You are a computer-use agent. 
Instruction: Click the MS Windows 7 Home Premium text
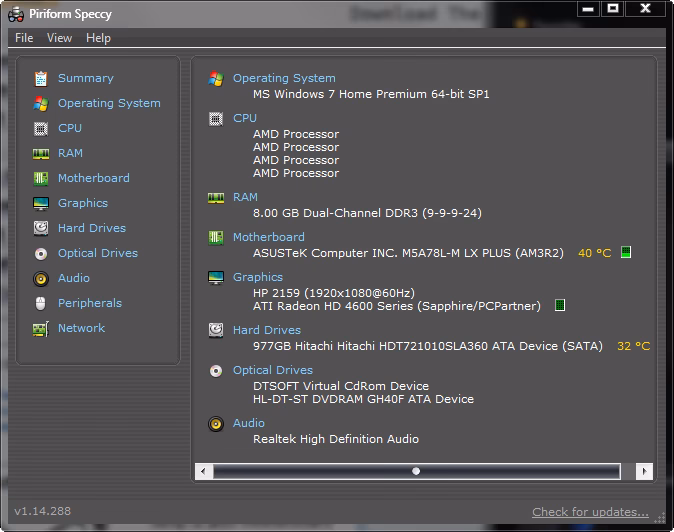[x=371, y=94]
